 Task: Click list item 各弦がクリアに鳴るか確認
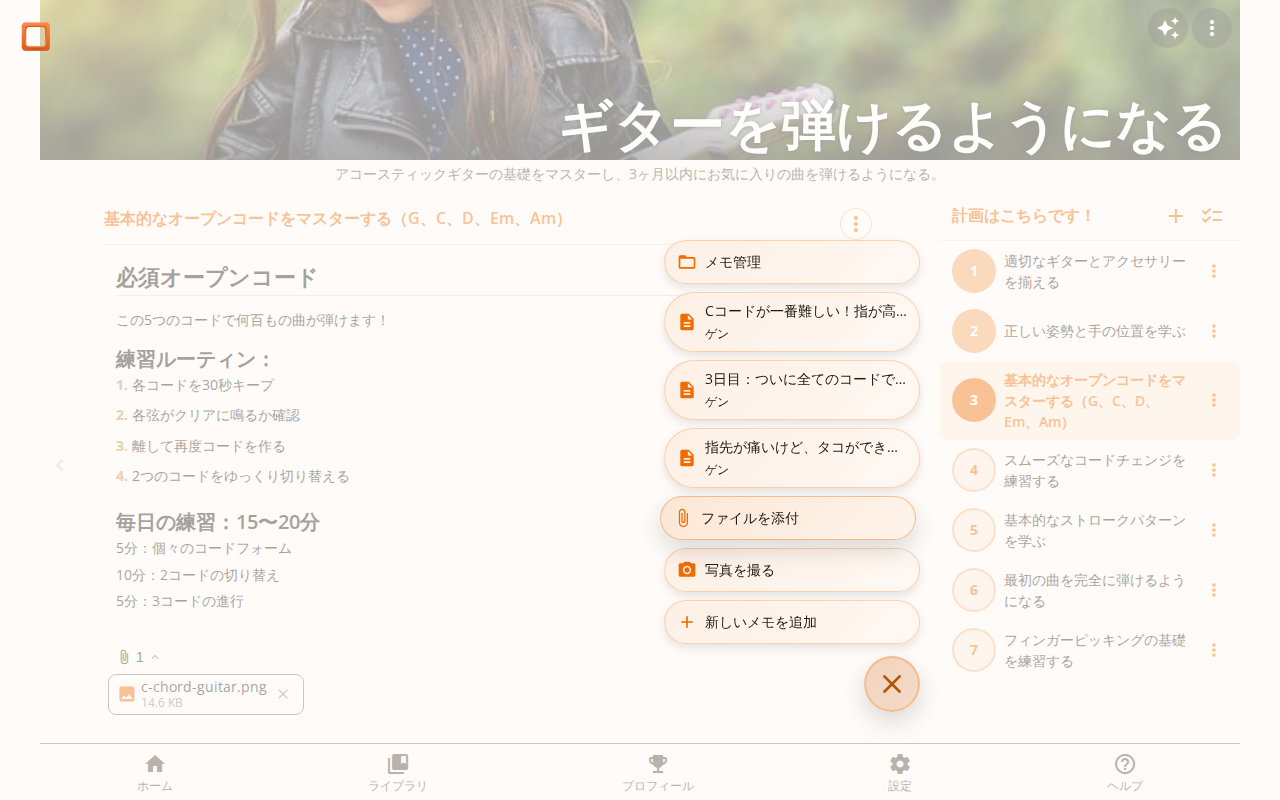point(216,415)
